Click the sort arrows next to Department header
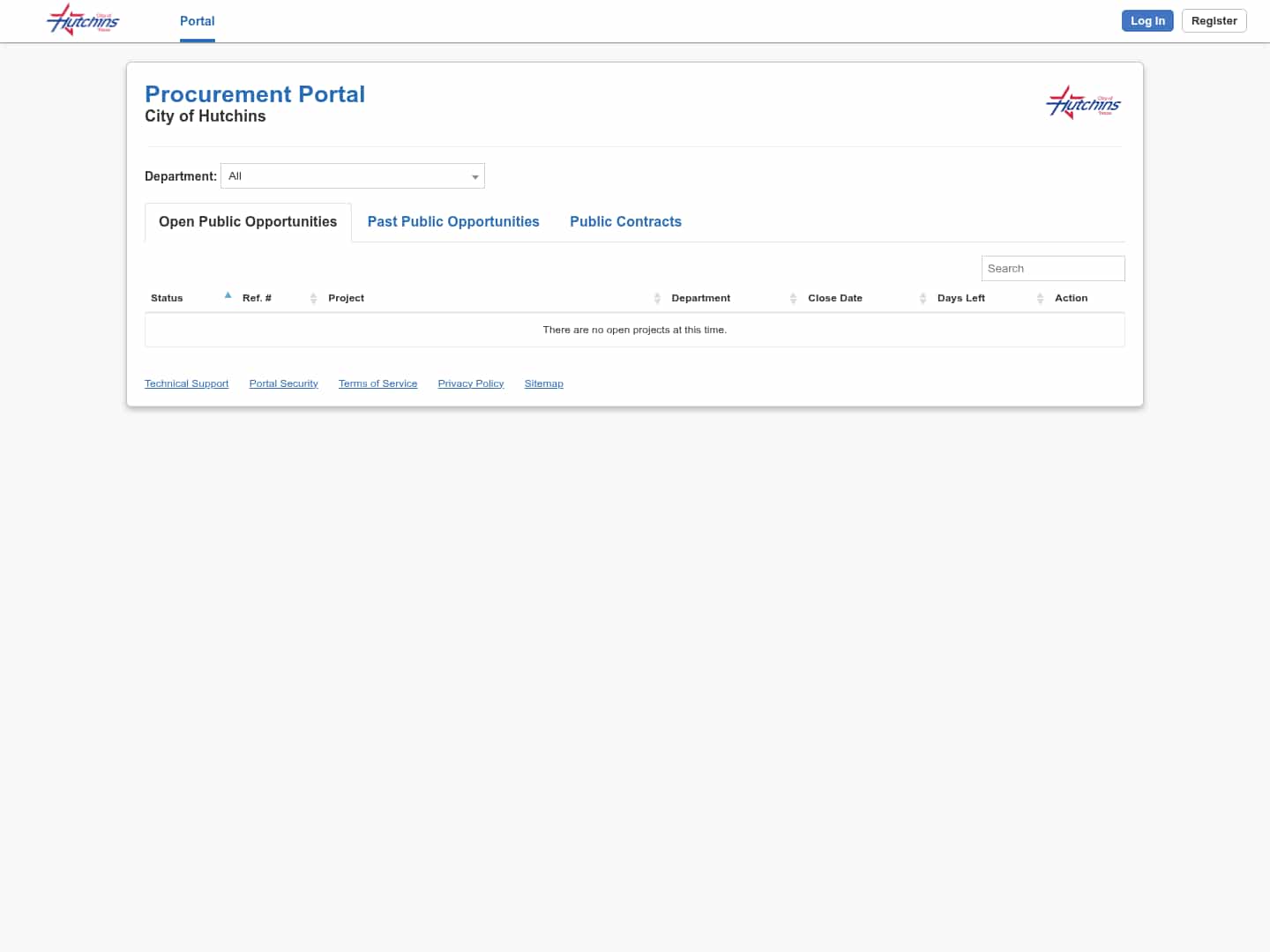Screen dimensions: 1270x952 (x=793, y=298)
